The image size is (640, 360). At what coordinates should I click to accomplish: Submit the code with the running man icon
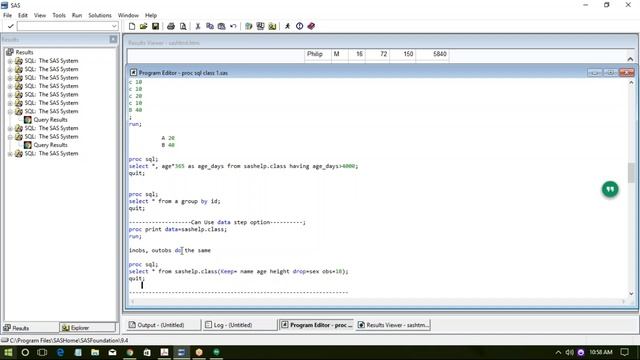coord(287,26)
